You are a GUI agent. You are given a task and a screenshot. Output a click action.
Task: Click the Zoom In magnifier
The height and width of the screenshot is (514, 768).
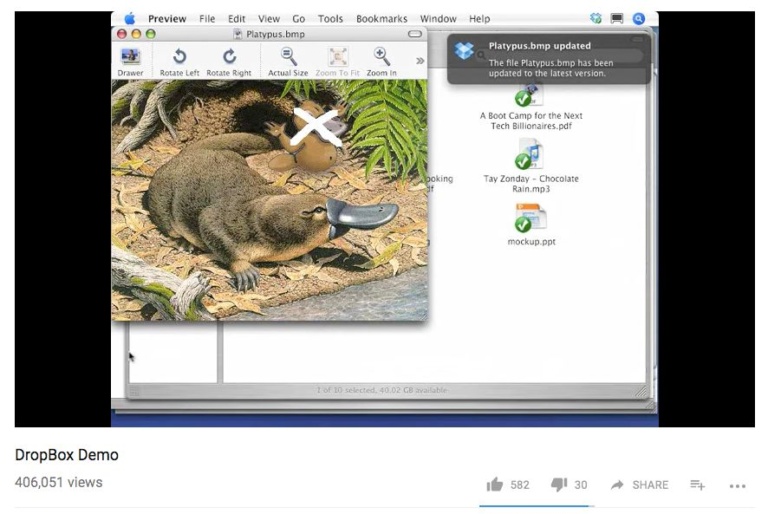(381, 57)
